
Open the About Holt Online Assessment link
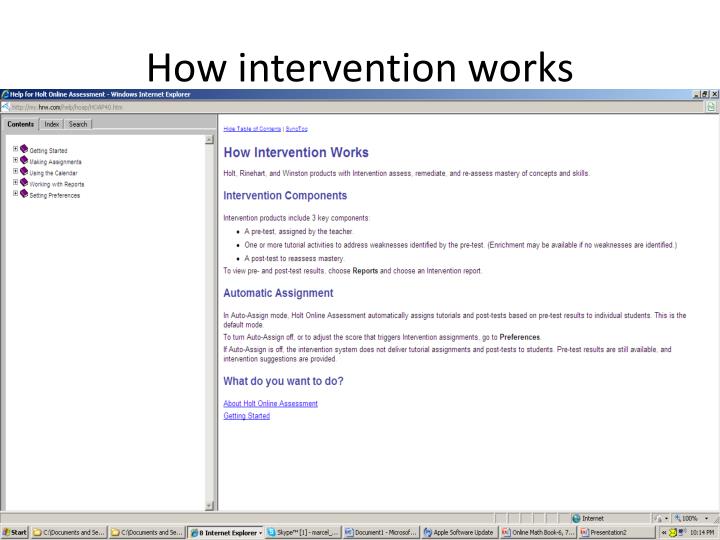coord(270,404)
